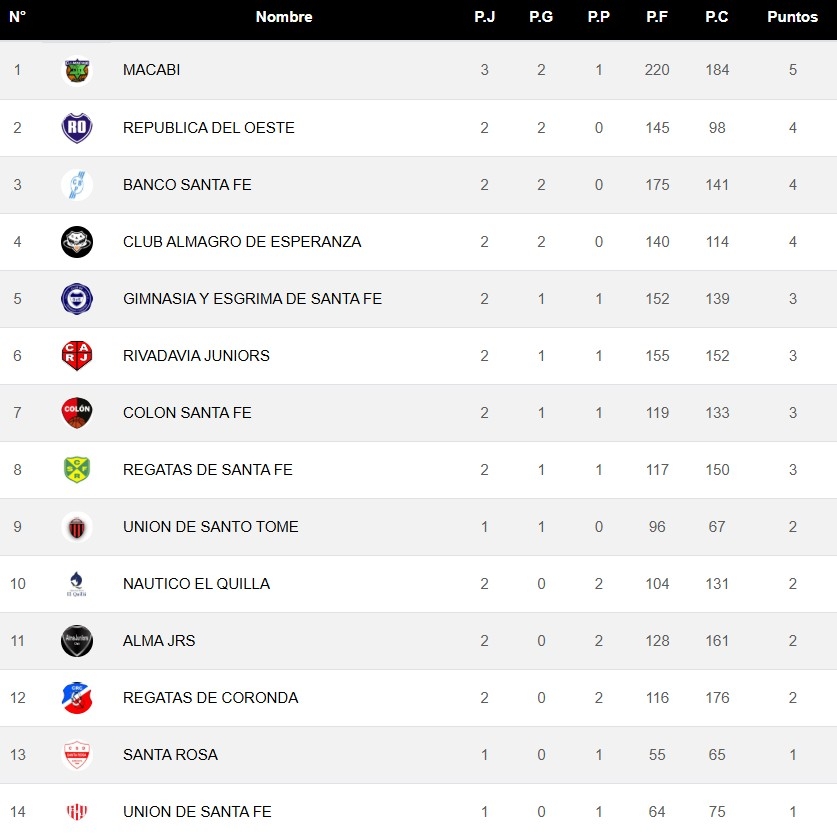Sort table by Puntos column header

[x=792, y=17]
